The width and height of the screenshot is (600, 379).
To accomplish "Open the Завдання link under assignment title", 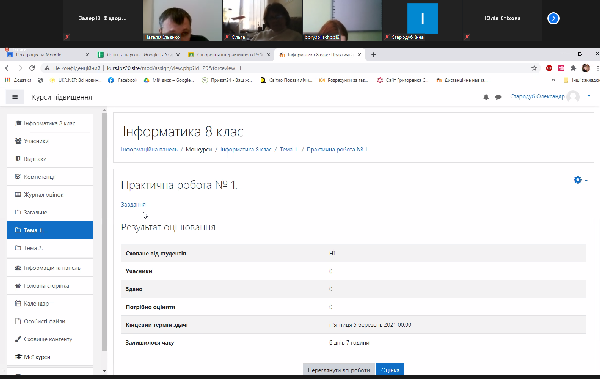I will tap(133, 204).
